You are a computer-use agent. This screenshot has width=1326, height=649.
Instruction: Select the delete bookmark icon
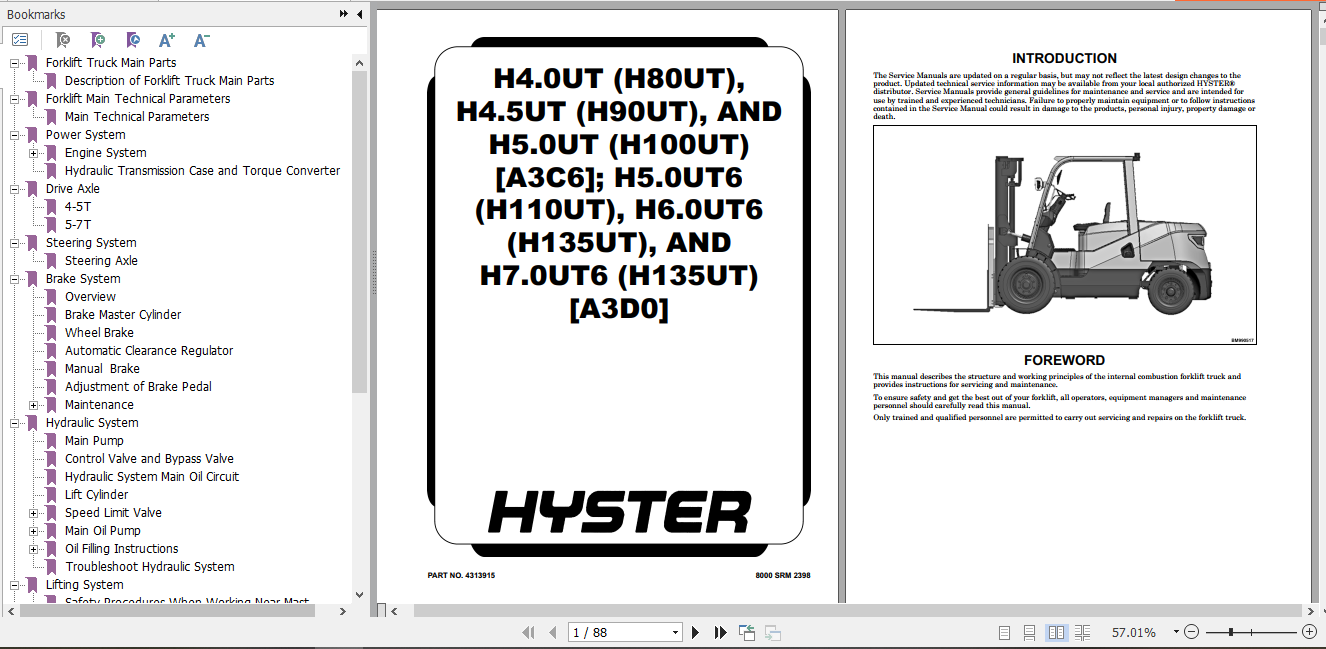click(62, 40)
